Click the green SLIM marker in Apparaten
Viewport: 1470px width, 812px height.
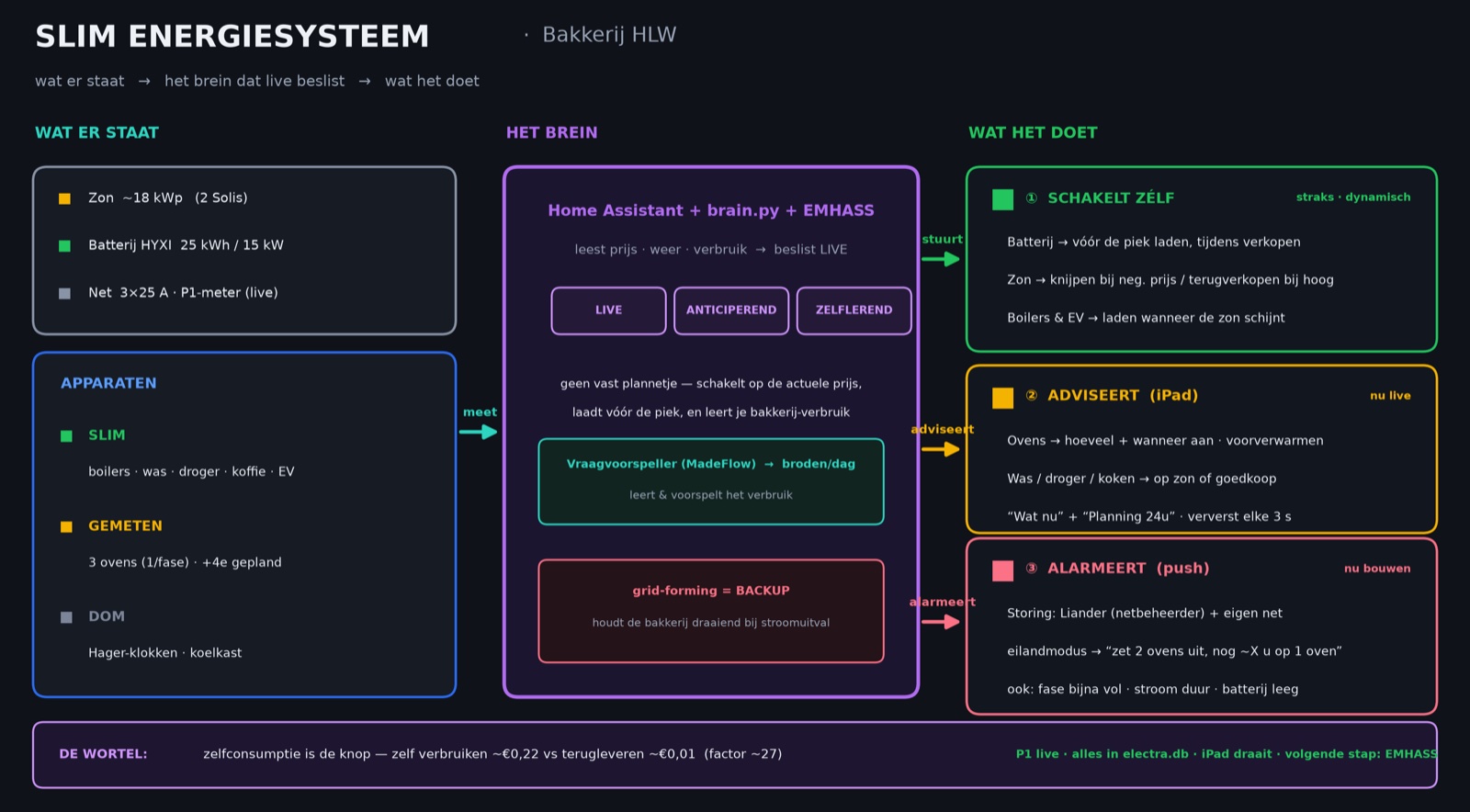point(66,435)
